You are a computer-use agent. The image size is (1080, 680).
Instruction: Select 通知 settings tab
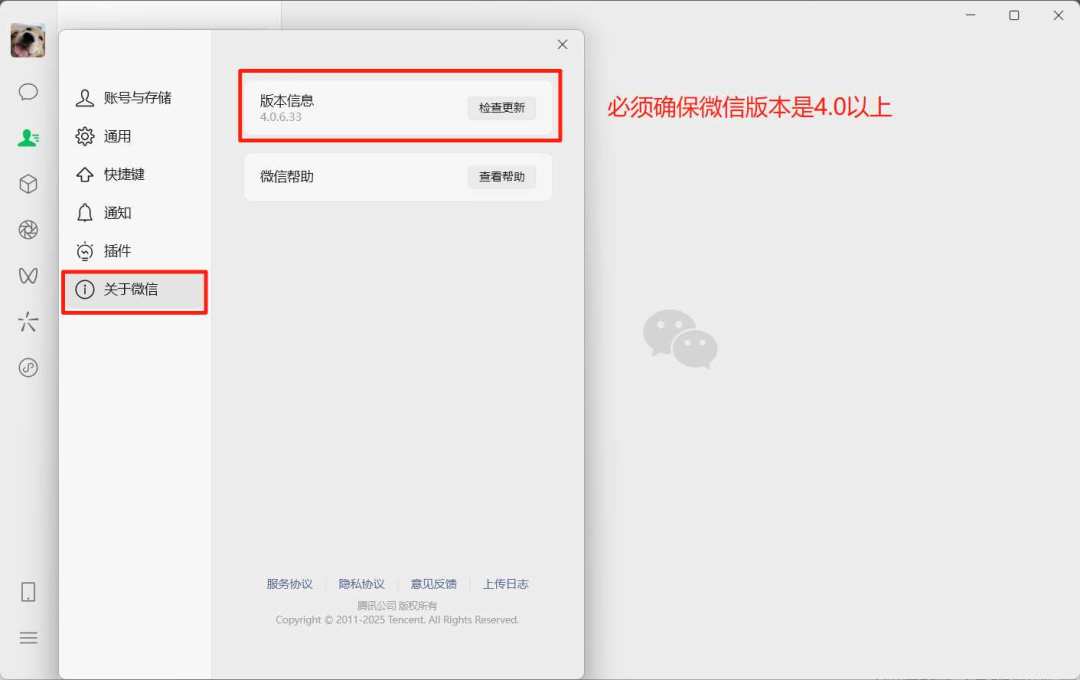tap(134, 213)
